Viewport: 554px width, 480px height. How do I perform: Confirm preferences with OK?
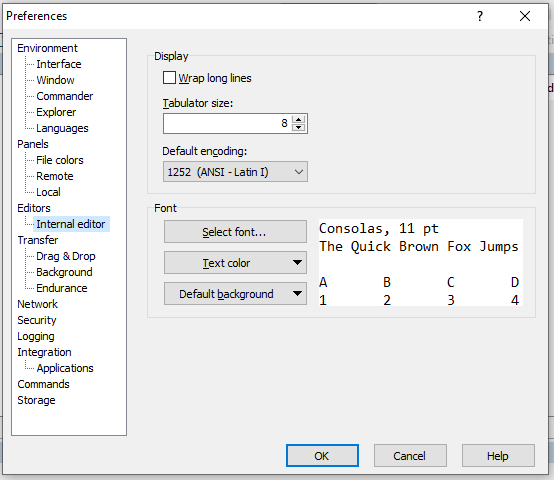[322, 456]
